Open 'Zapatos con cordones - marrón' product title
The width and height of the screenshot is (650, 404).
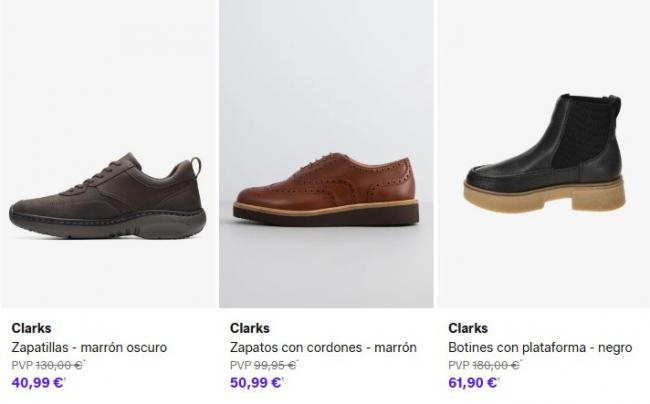[322, 347]
